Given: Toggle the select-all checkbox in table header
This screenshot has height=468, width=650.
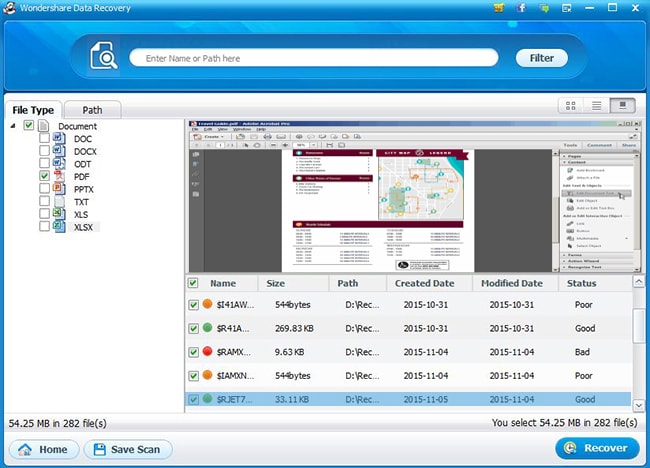Looking at the screenshot, I should coord(193,283).
